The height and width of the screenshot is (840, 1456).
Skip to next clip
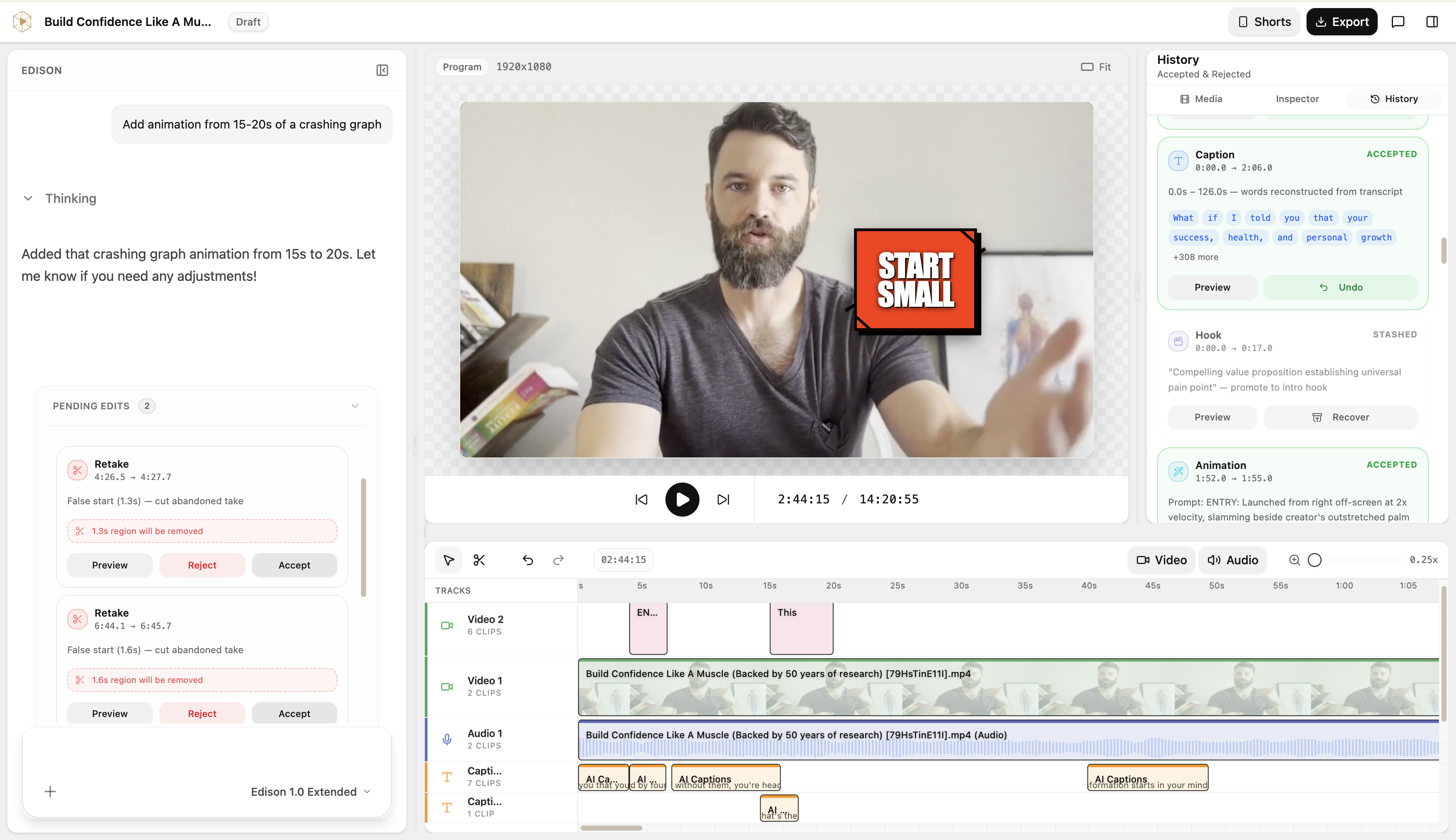click(x=723, y=500)
